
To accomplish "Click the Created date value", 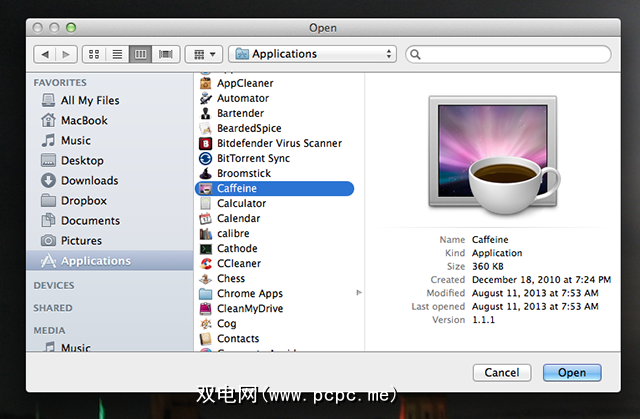I will pyautogui.click(x=541, y=280).
